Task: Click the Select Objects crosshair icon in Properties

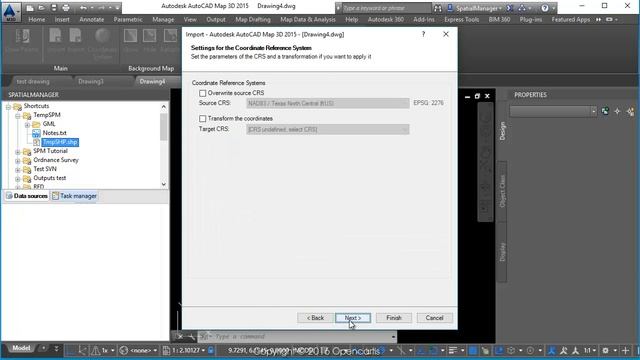Action: click(617, 111)
